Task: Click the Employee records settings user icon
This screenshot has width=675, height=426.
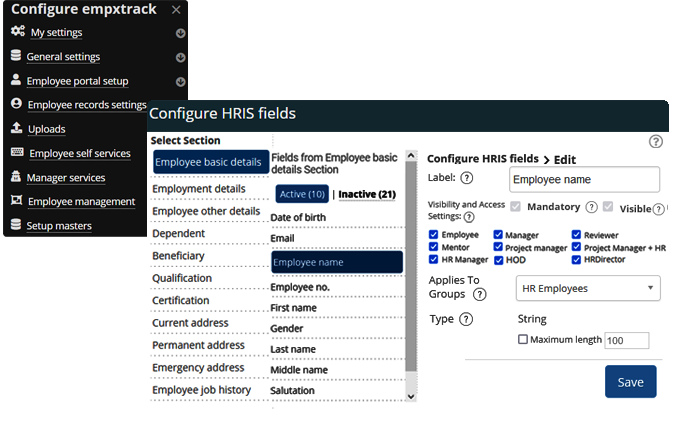Action: 16,104
